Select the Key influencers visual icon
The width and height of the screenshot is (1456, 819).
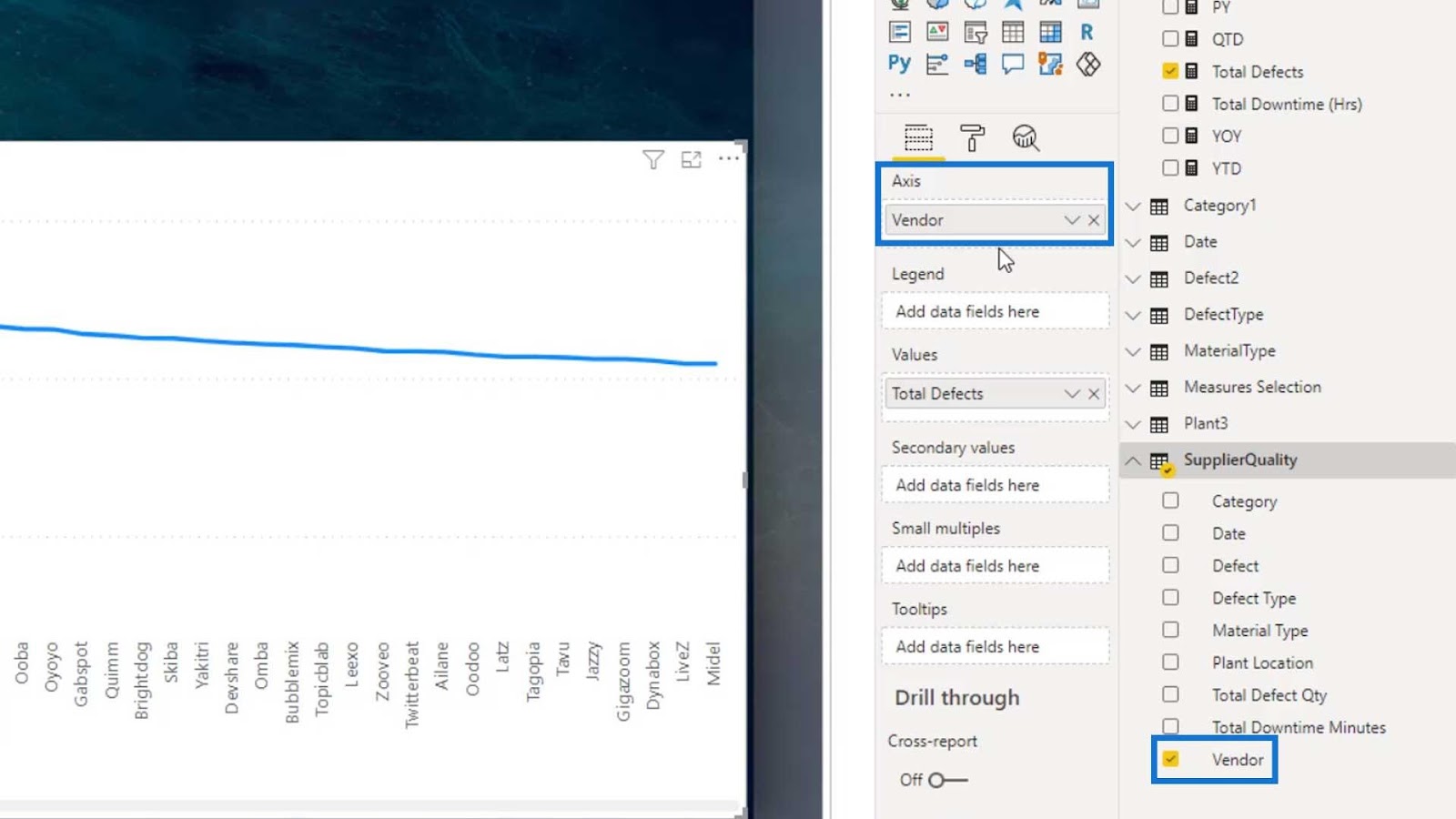click(937, 64)
